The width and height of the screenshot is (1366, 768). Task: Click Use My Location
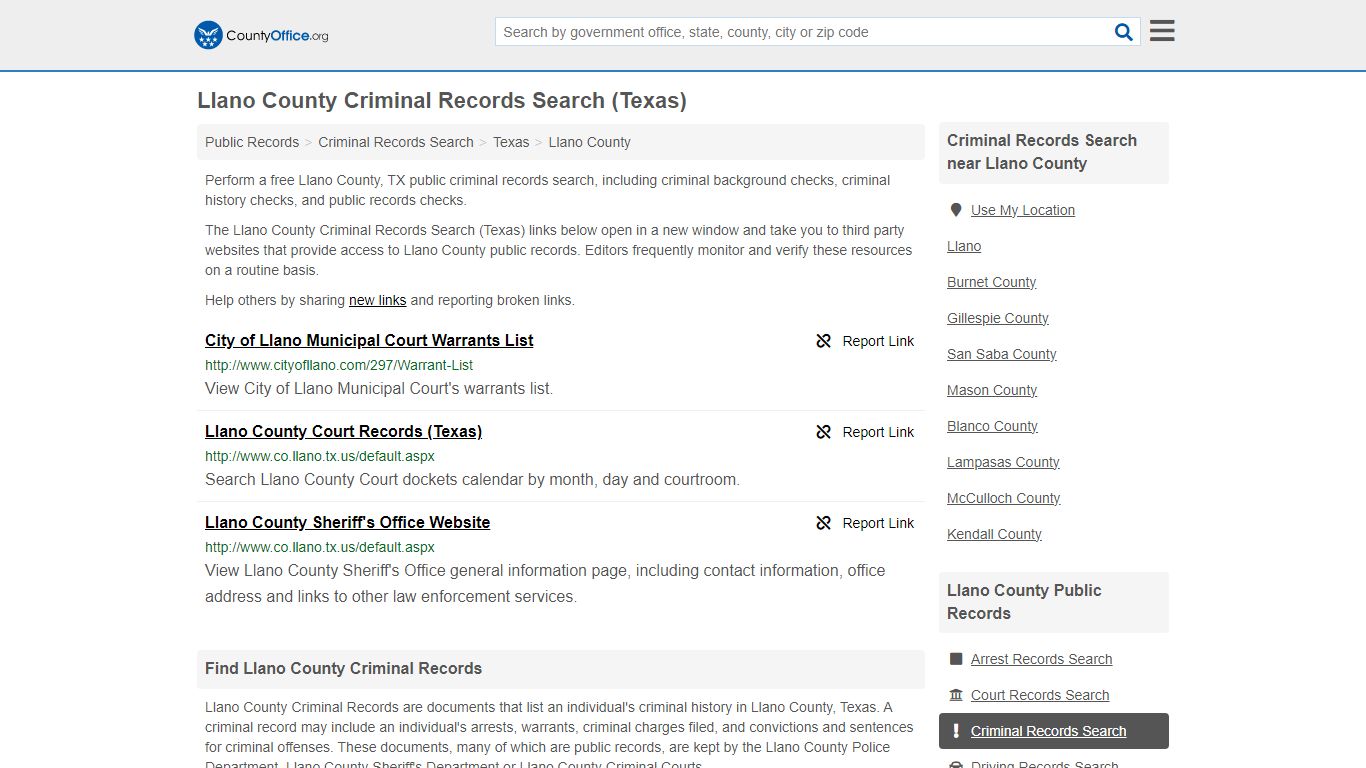coord(1023,210)
